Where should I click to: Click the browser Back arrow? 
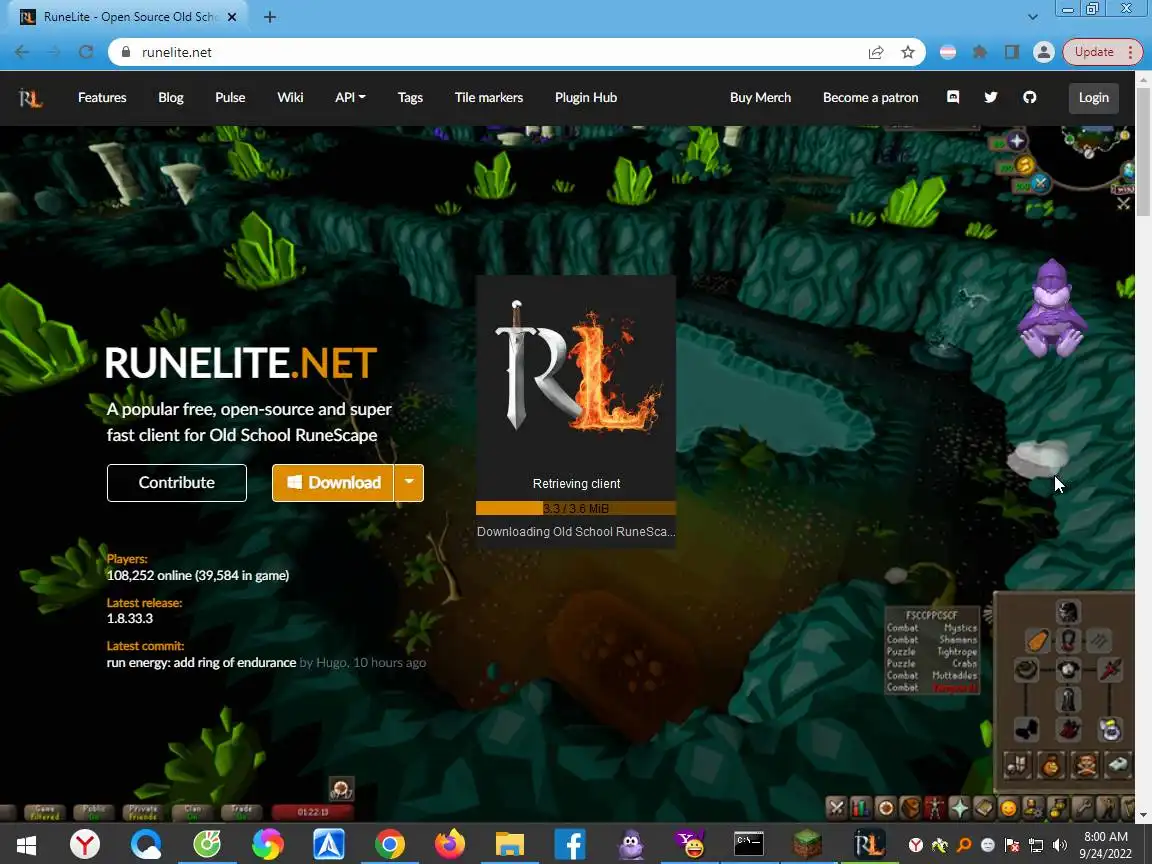pos(21,52)
